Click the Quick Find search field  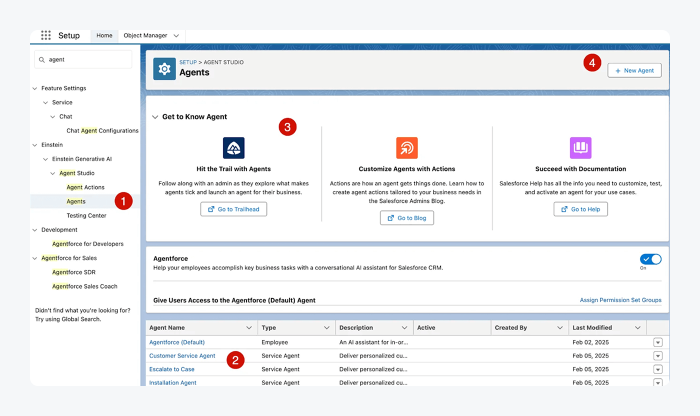(x=83, y=59)
